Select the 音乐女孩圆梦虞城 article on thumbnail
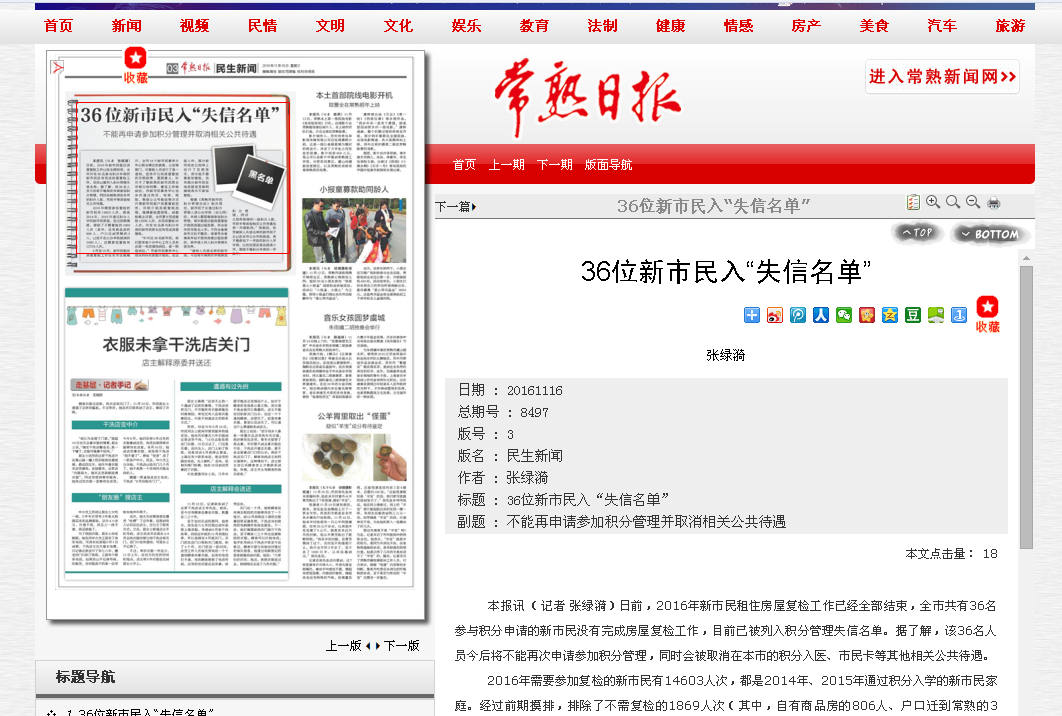 tap(354, 356)
